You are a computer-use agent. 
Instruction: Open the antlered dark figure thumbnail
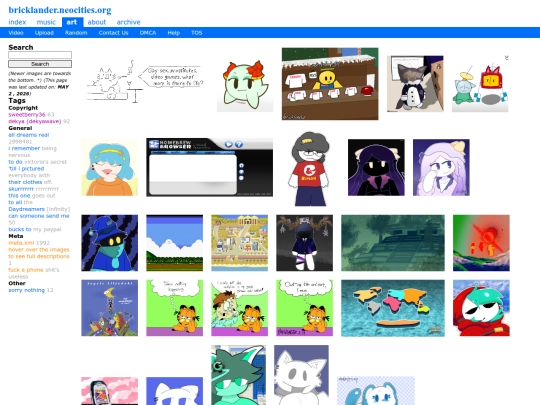pyautogui.click(x=304, y=243)
